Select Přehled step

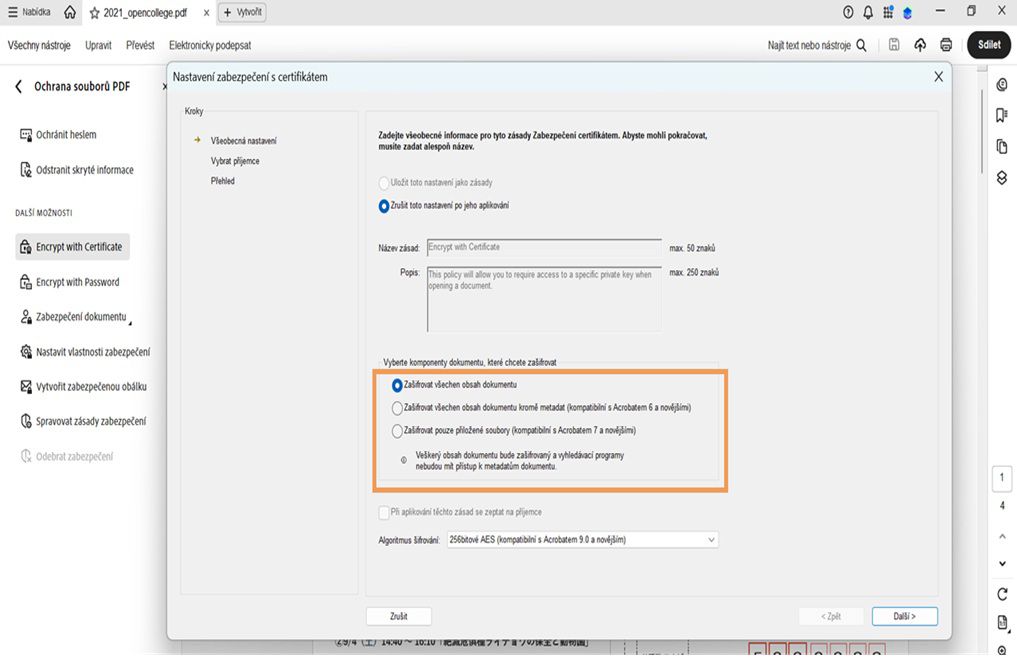(x=222, y=181)
